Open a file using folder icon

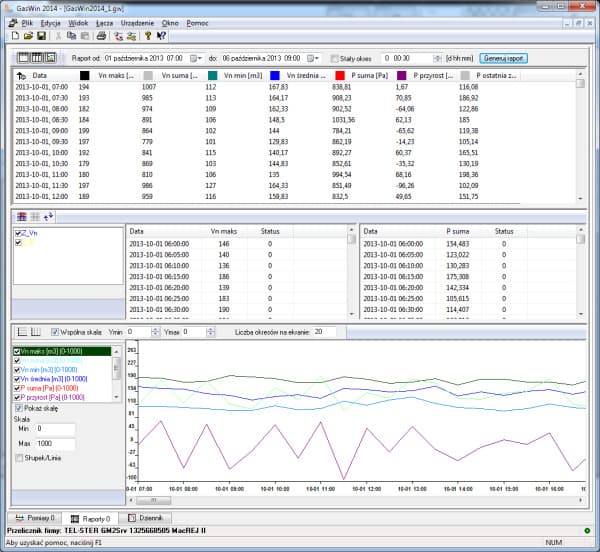pos(28,36)
